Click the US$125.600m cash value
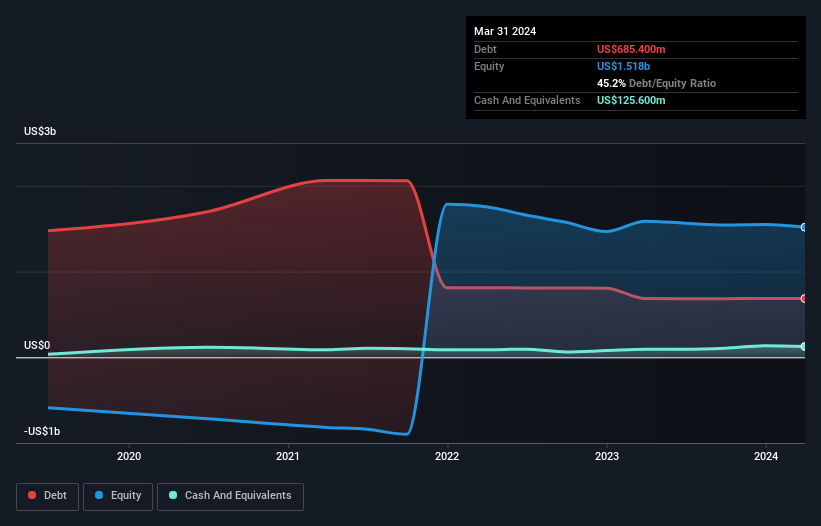Viewport: 821px width, 526px height. click(631, 100)
